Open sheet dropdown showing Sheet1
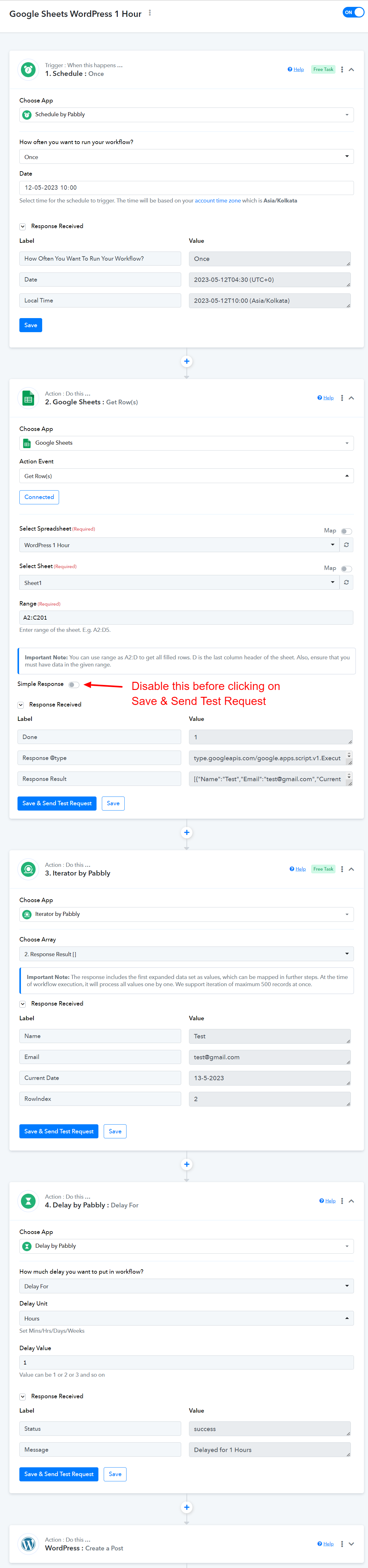 point(179,582)
